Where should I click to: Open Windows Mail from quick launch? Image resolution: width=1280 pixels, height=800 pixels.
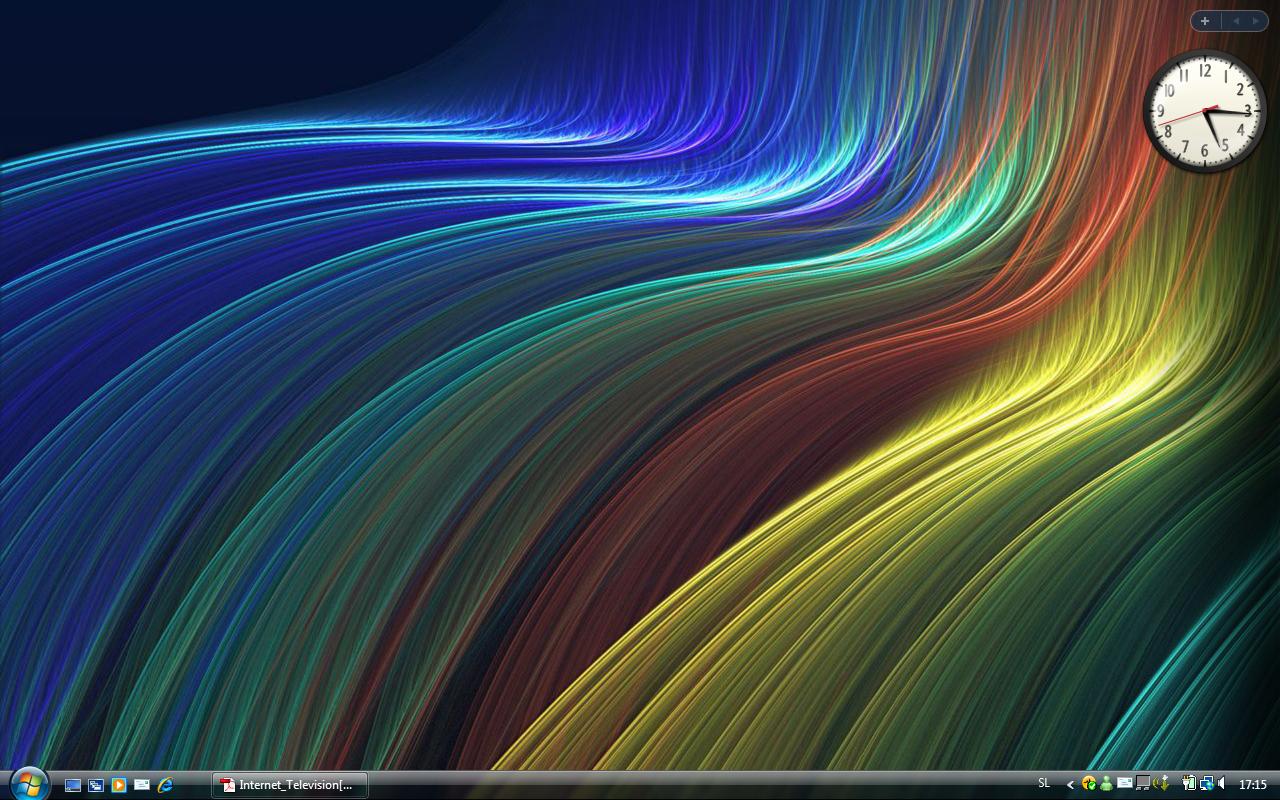pos(142,785)
